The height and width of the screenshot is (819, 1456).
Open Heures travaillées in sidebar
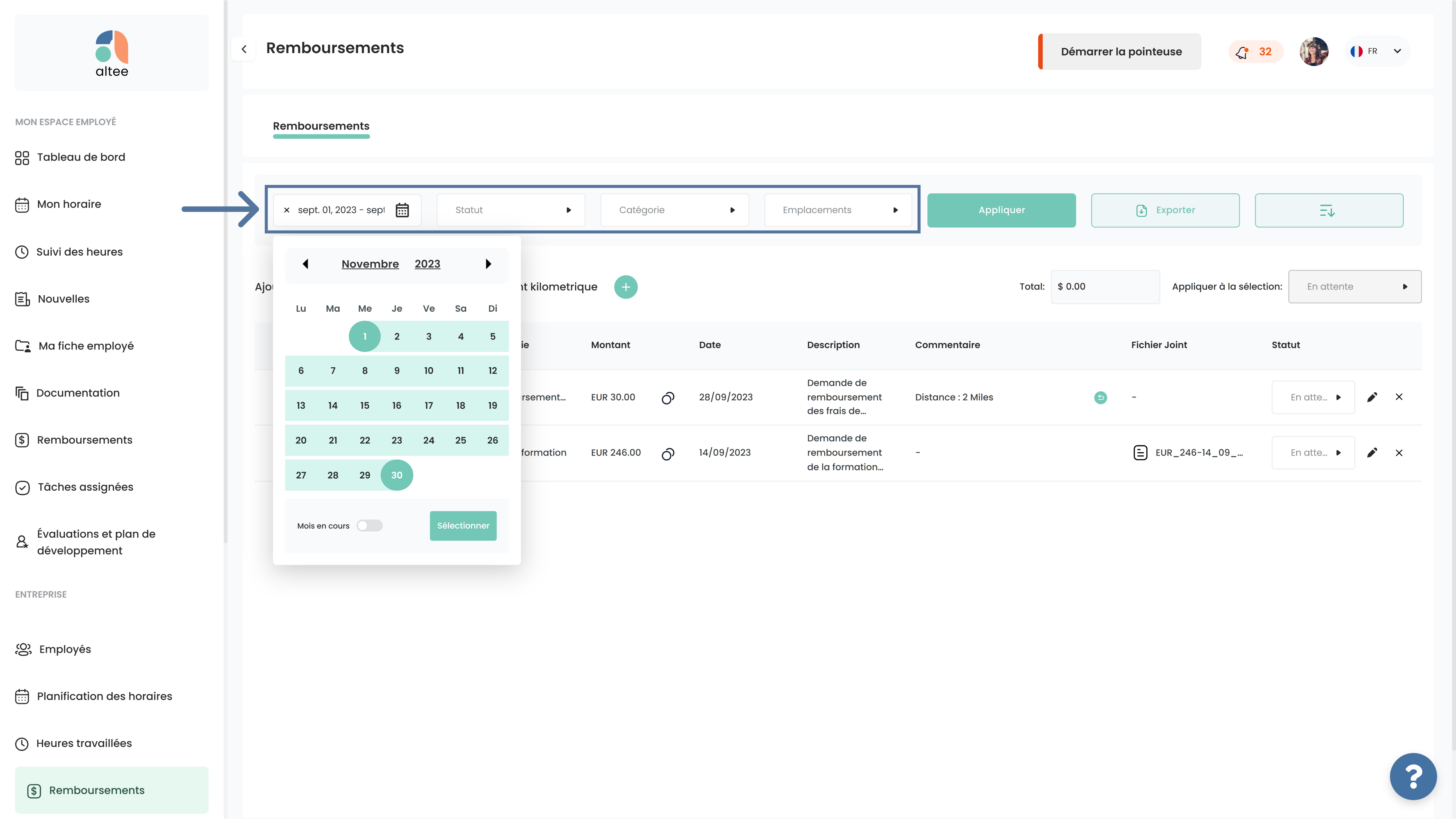[x=74, y=743]
